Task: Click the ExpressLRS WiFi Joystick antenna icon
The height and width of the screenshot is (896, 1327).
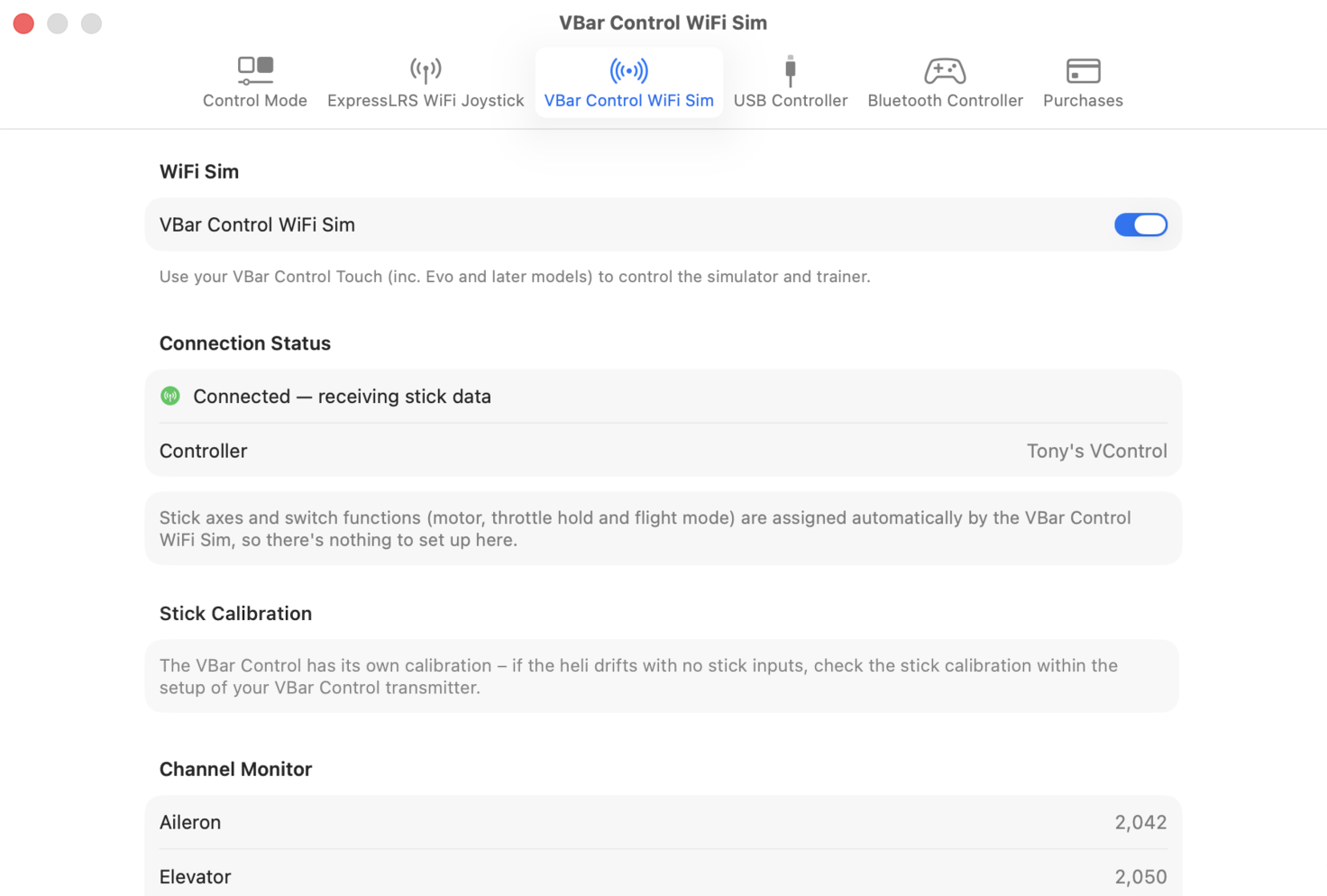Action: click(426, 70)
